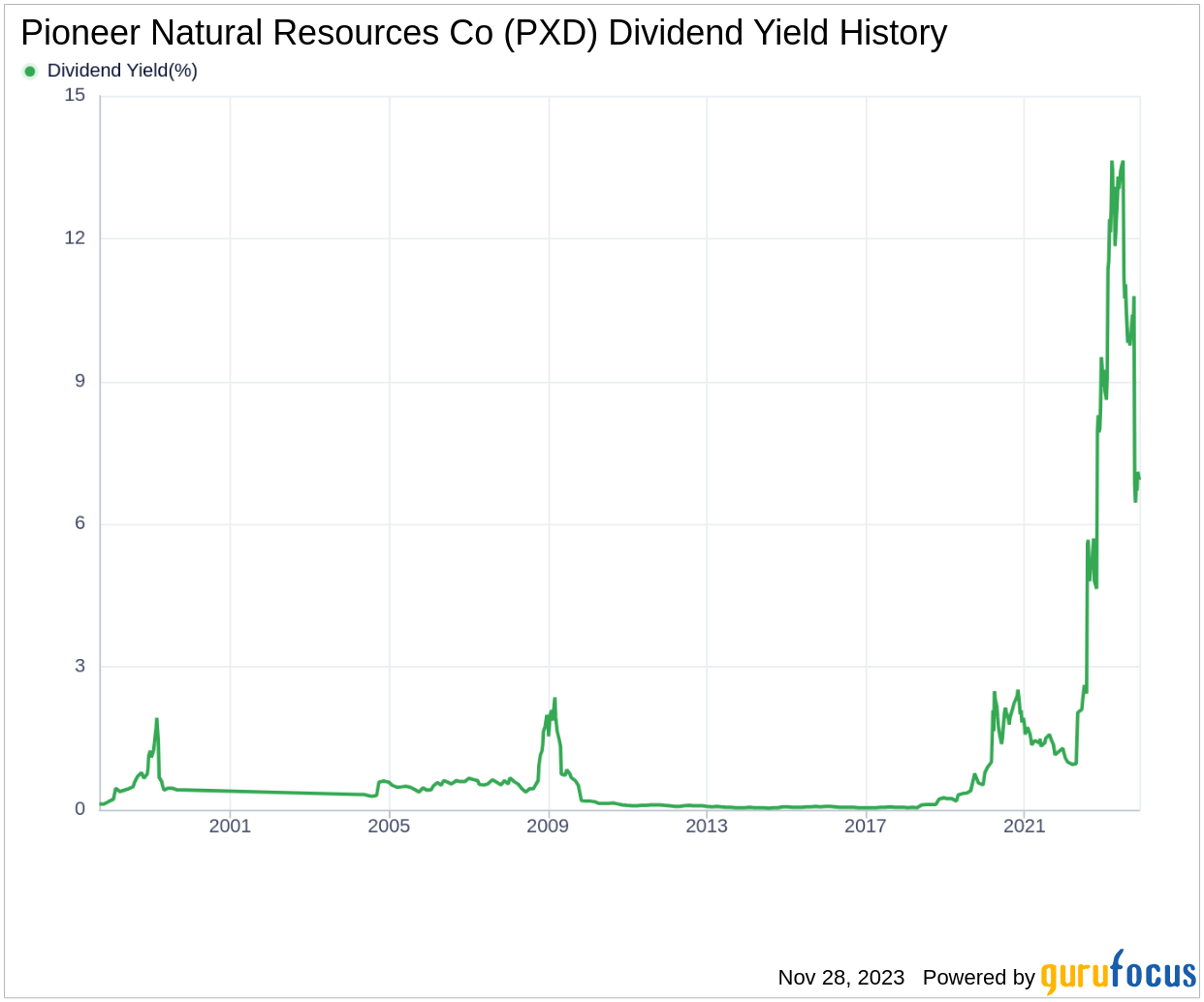Select the 9 y-axis tick label
The height and width of the screenshot is (1002, 1204).
pyautogui.click(x=79, y=381)
